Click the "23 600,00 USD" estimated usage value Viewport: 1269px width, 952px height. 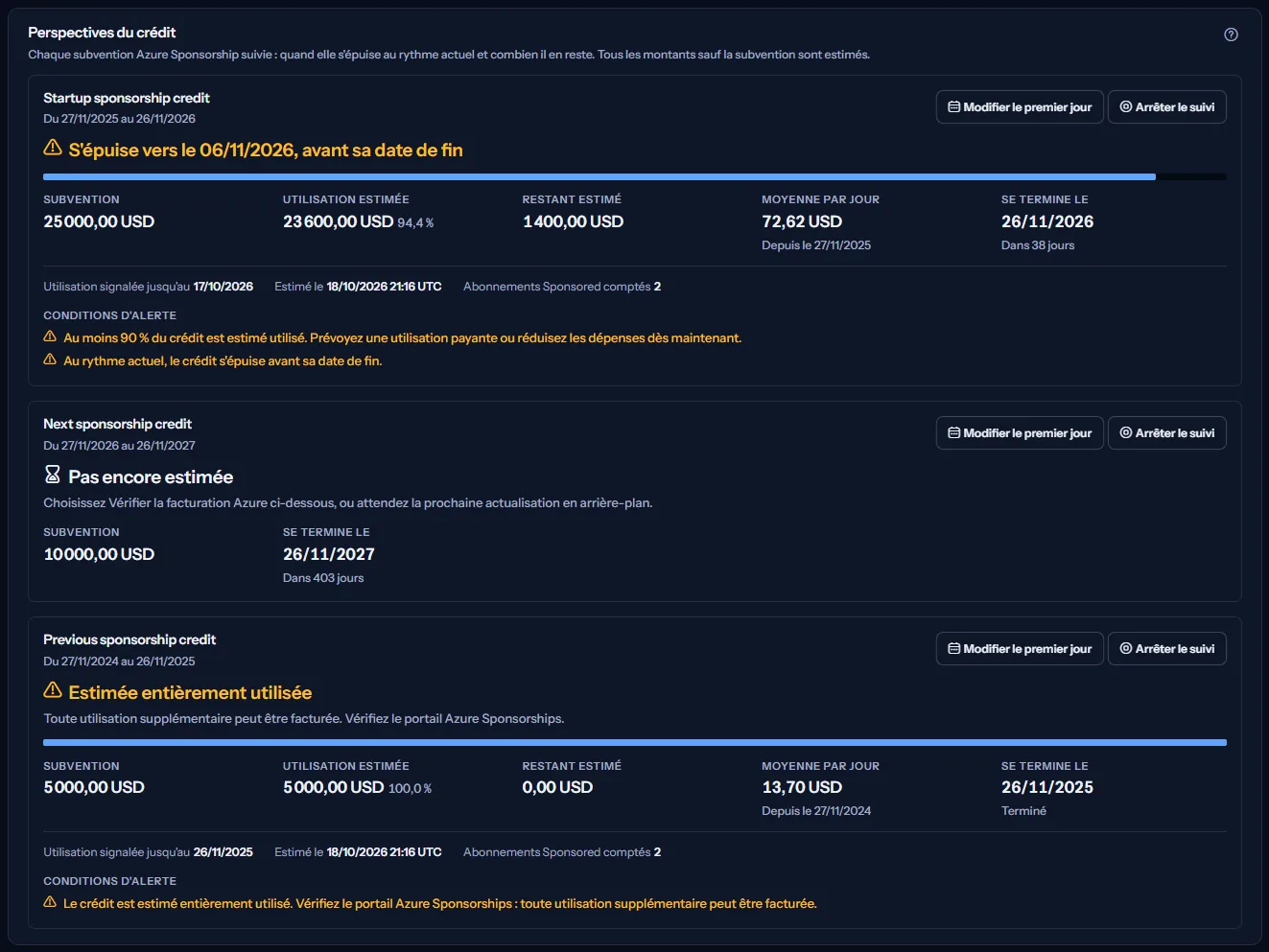coord(338,221)
